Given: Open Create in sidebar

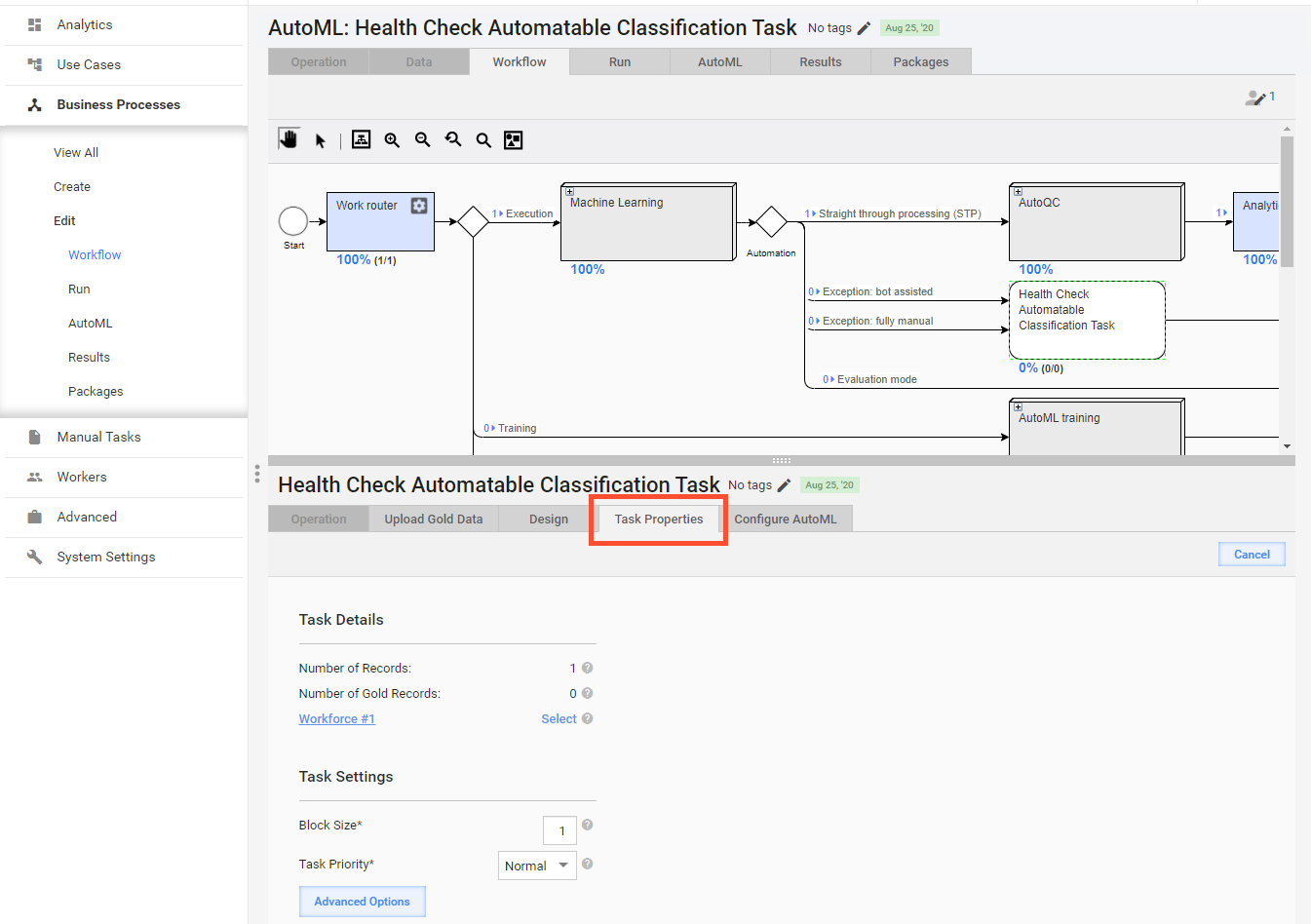Looking at the screenshot, I should (x=72, y=186).
